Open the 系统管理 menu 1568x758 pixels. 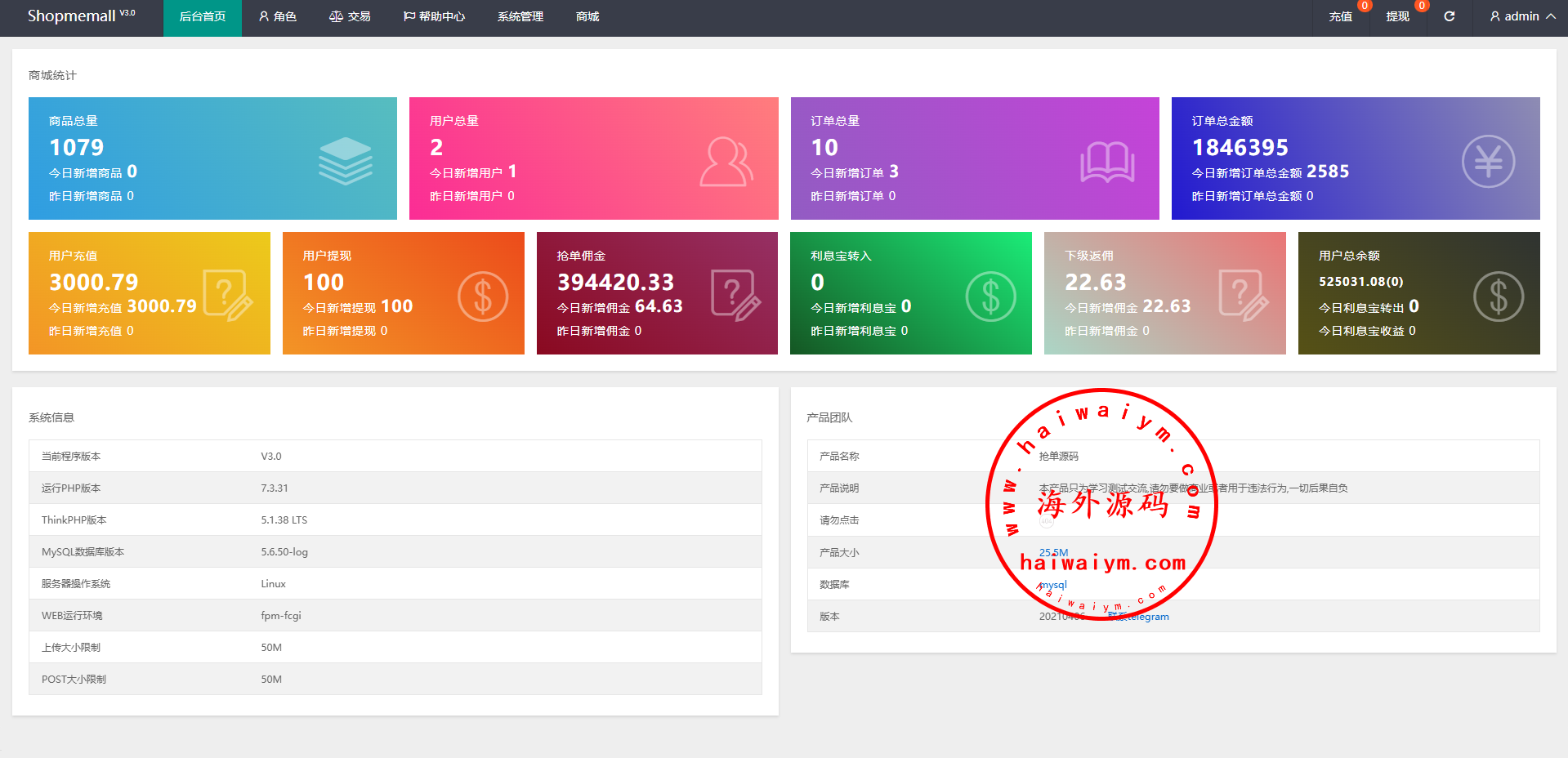(x=520, y=16)
